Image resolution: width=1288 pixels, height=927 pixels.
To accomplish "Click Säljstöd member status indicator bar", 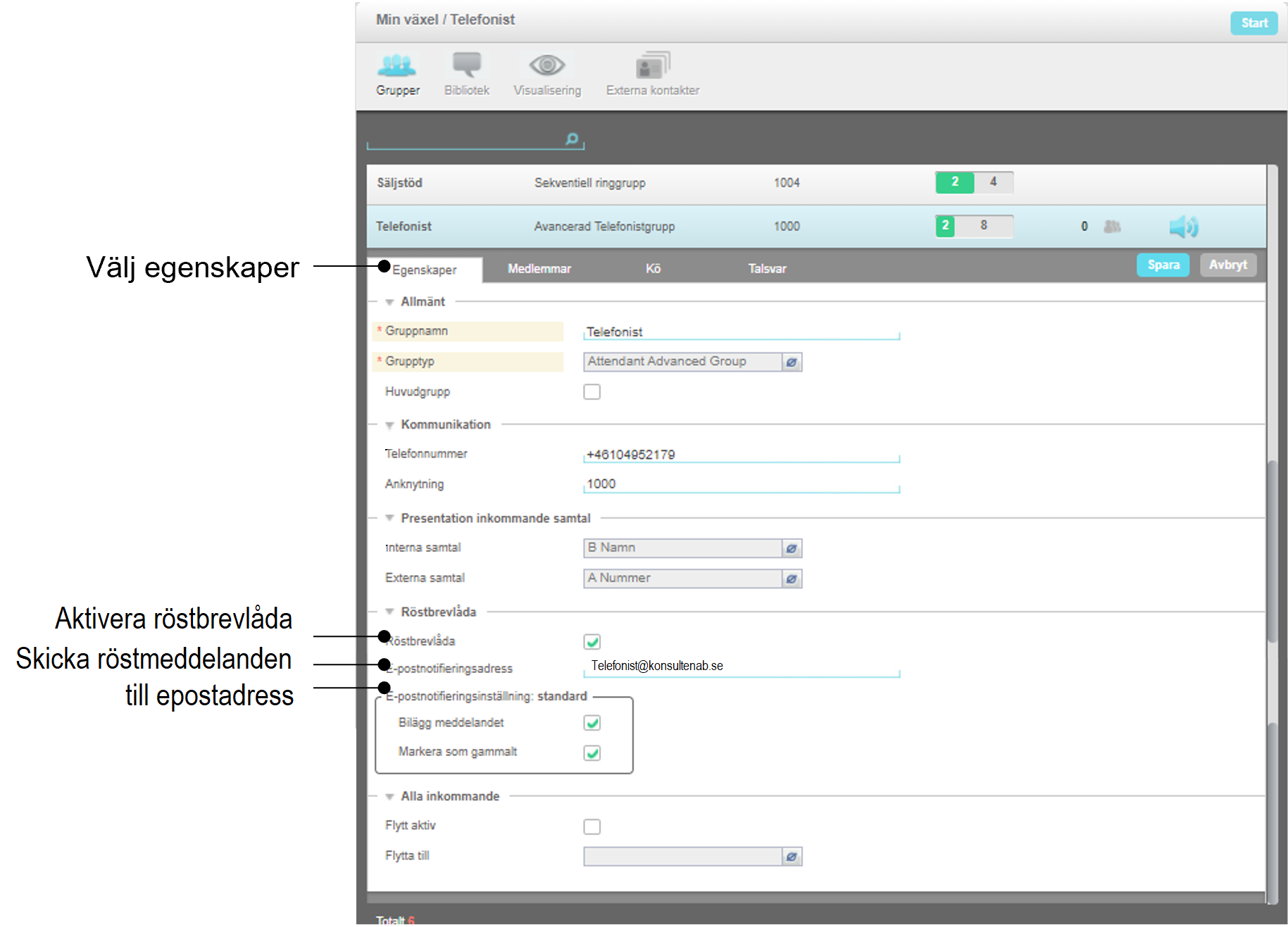I will (x=974, y=182).
